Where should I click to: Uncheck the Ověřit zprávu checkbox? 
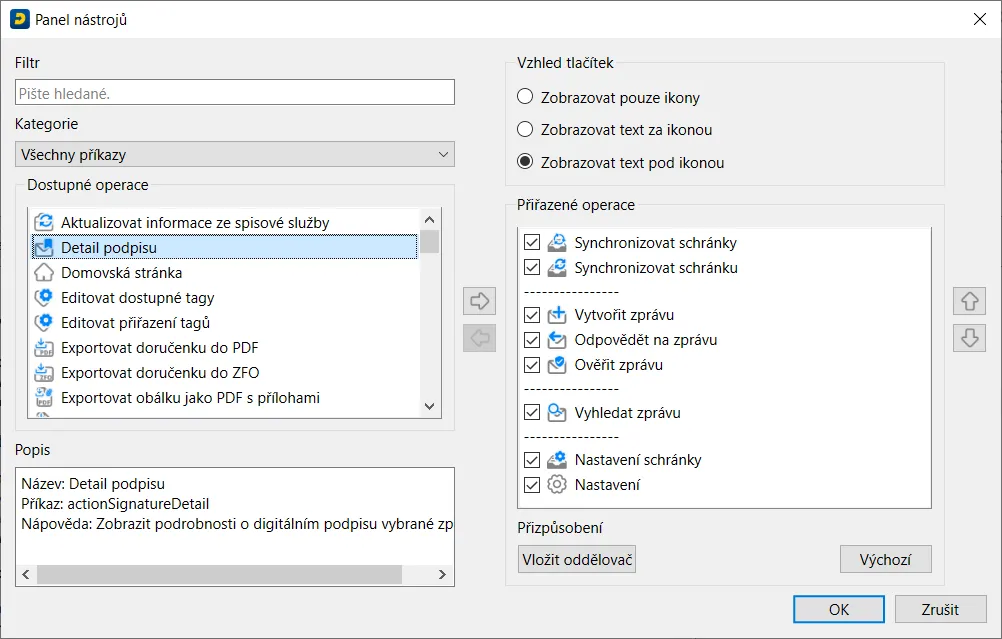click(x=532, y=365)
